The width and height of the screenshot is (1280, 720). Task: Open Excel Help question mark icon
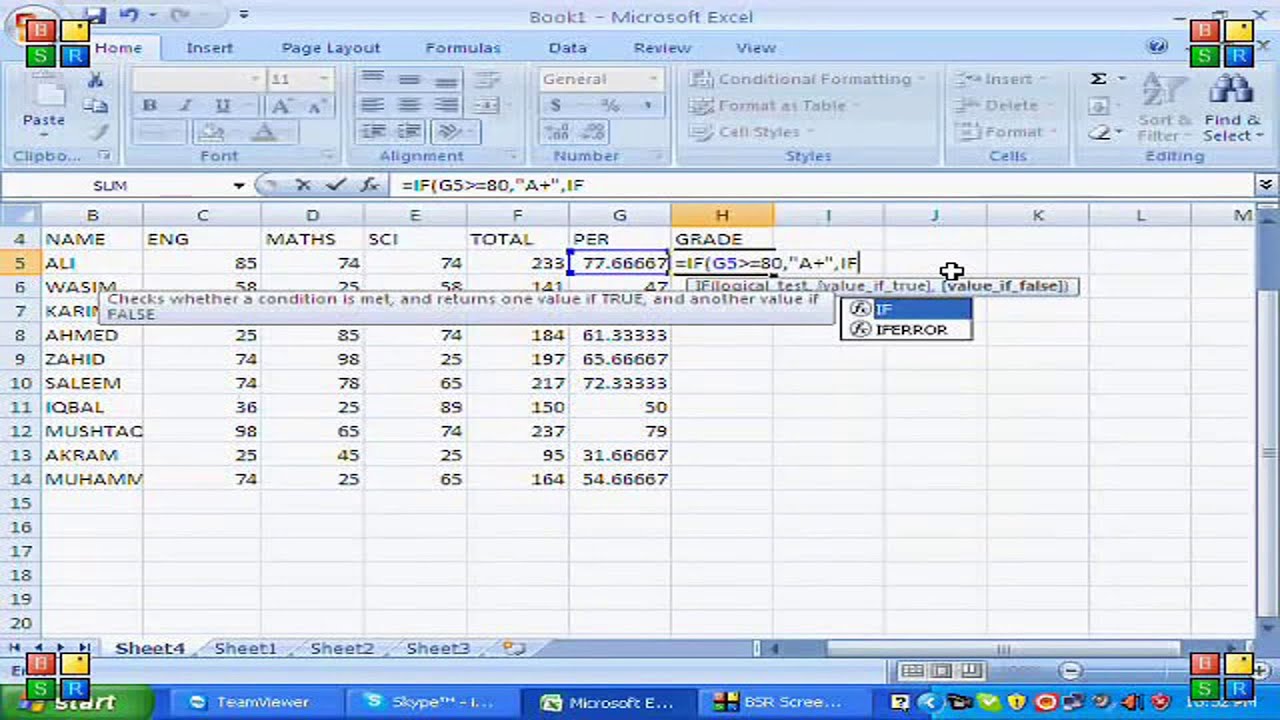tap(1157, 46)
